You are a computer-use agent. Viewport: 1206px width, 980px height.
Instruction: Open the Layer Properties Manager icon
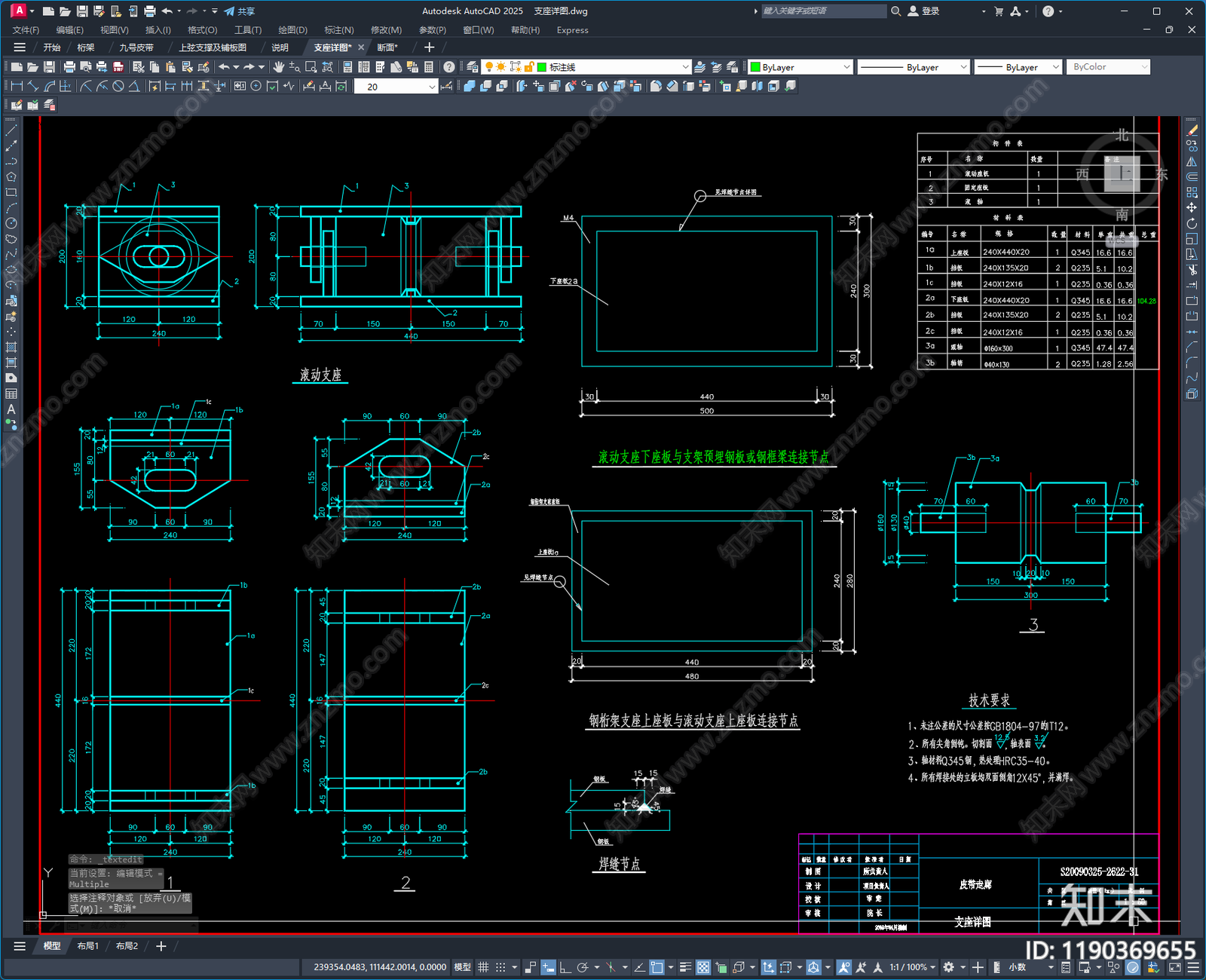point(472,67)
